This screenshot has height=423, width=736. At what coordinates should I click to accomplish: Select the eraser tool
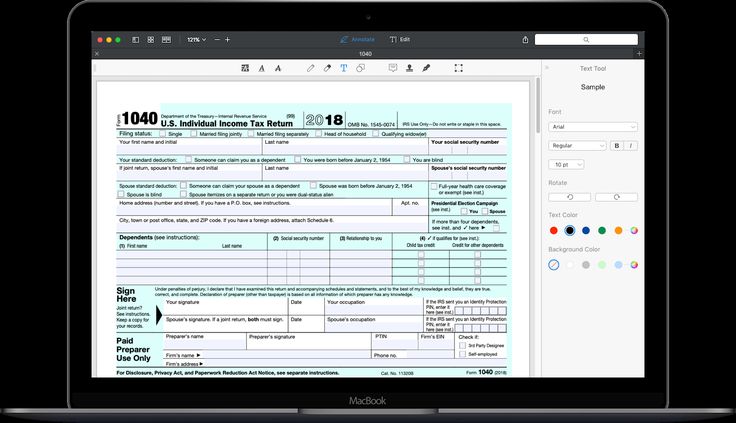click(x=327, y=68)
